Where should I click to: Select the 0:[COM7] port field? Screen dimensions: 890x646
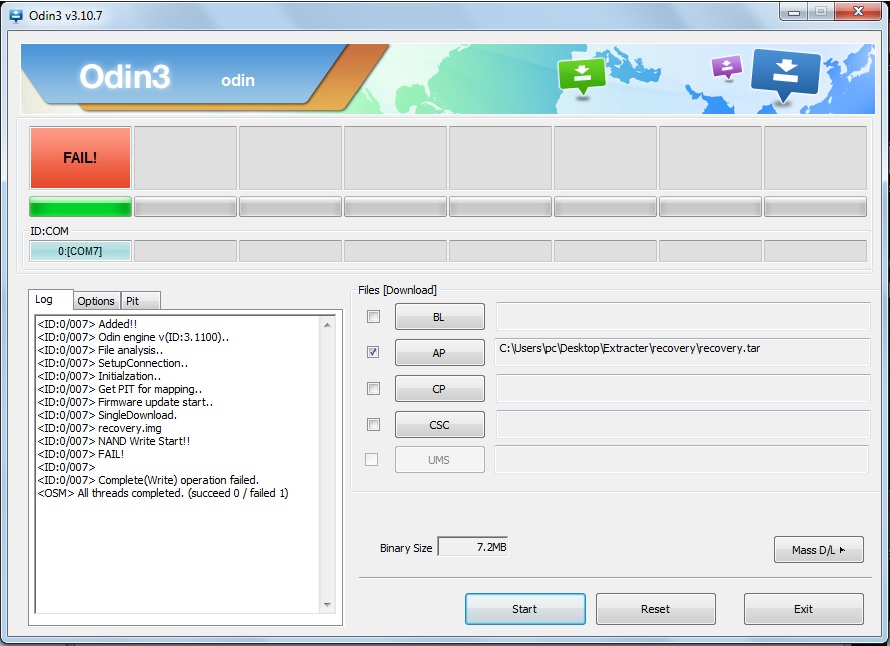coord(80,251)
